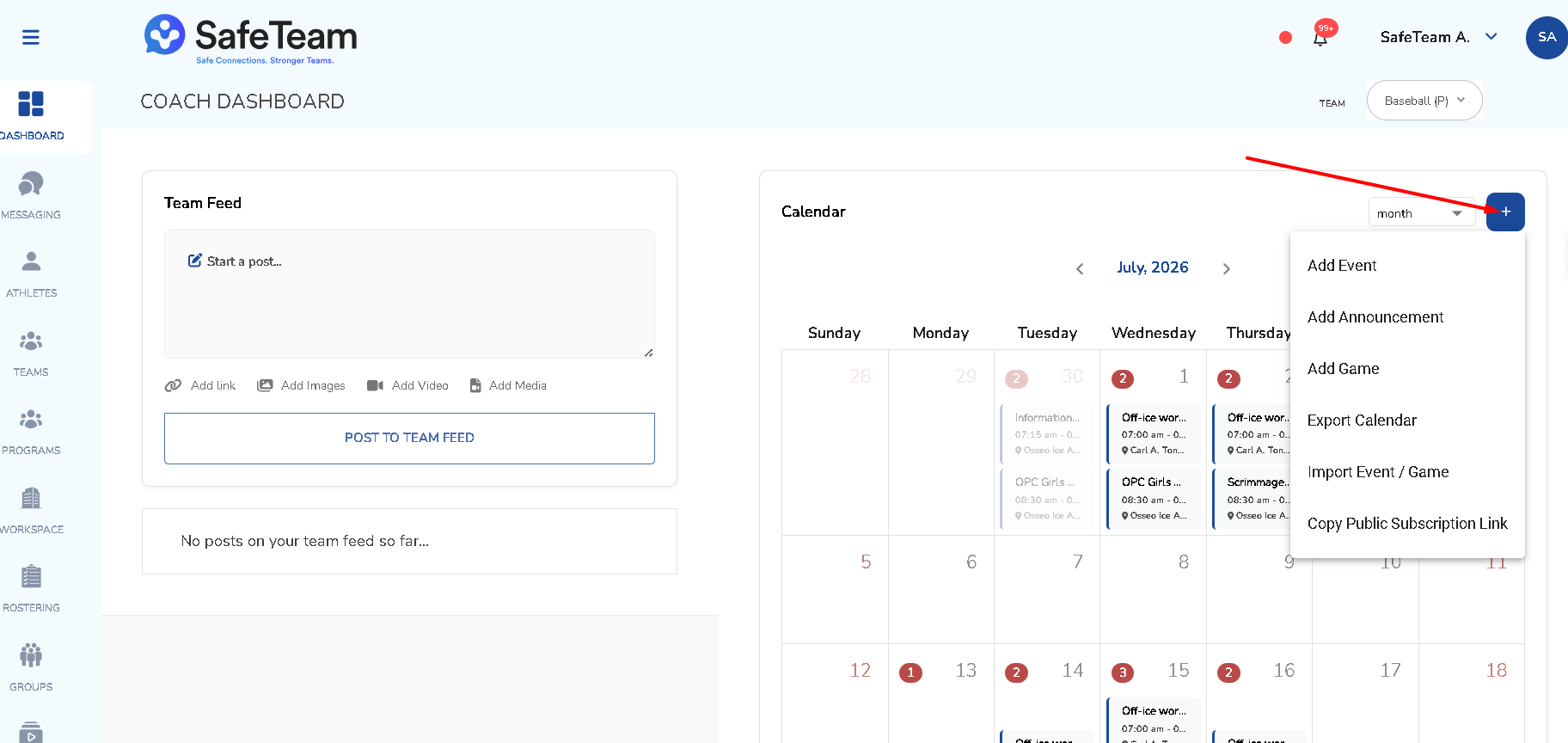Click the Calendar heading
1568x743 pixels.
813,212
